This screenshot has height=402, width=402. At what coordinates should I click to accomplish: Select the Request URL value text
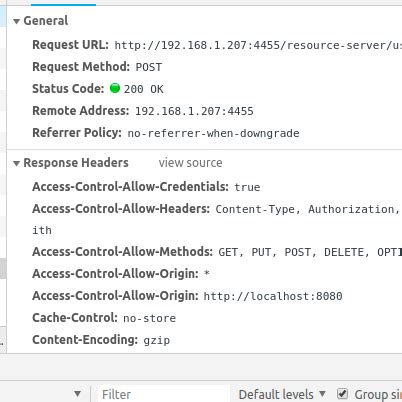click(x=258, y=45)
